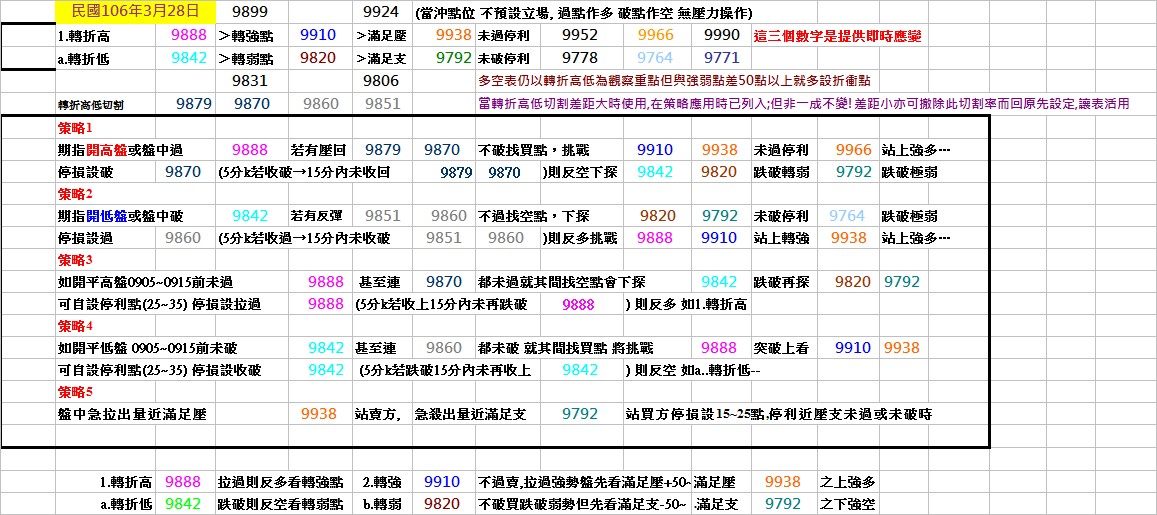Click the 2.轉強 cell
Screen dimensions: 1157x515
click(382, 483)
